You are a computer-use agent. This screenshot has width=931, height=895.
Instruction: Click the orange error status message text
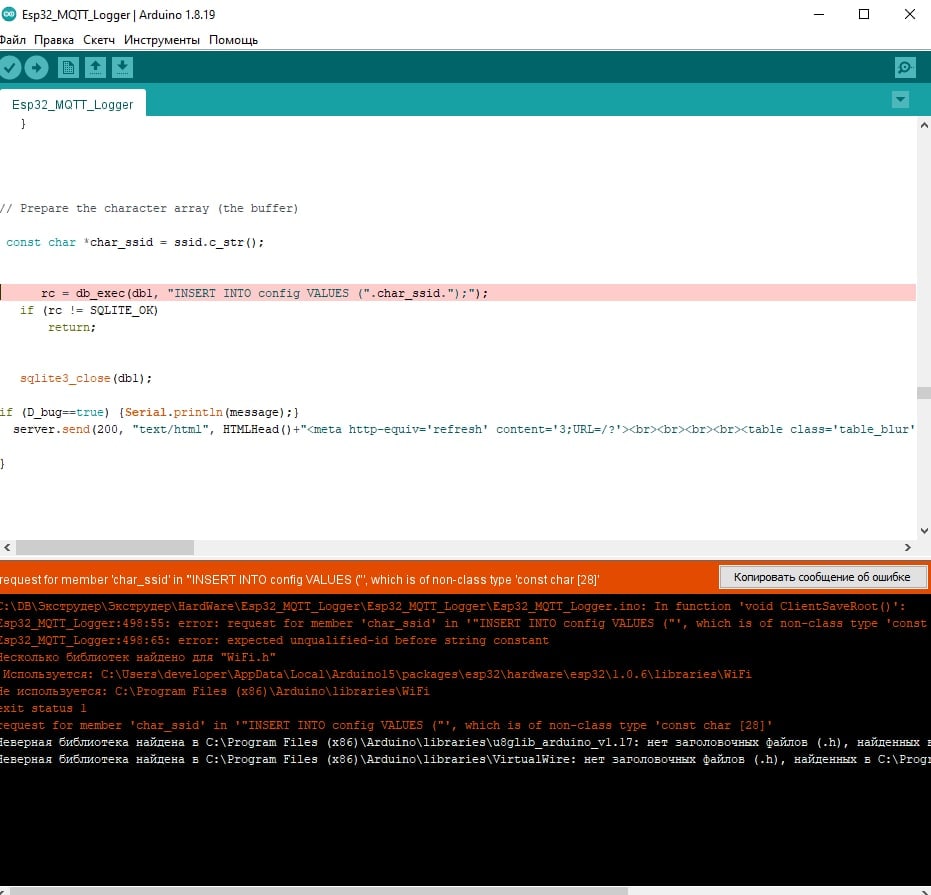tap(300, 580)
